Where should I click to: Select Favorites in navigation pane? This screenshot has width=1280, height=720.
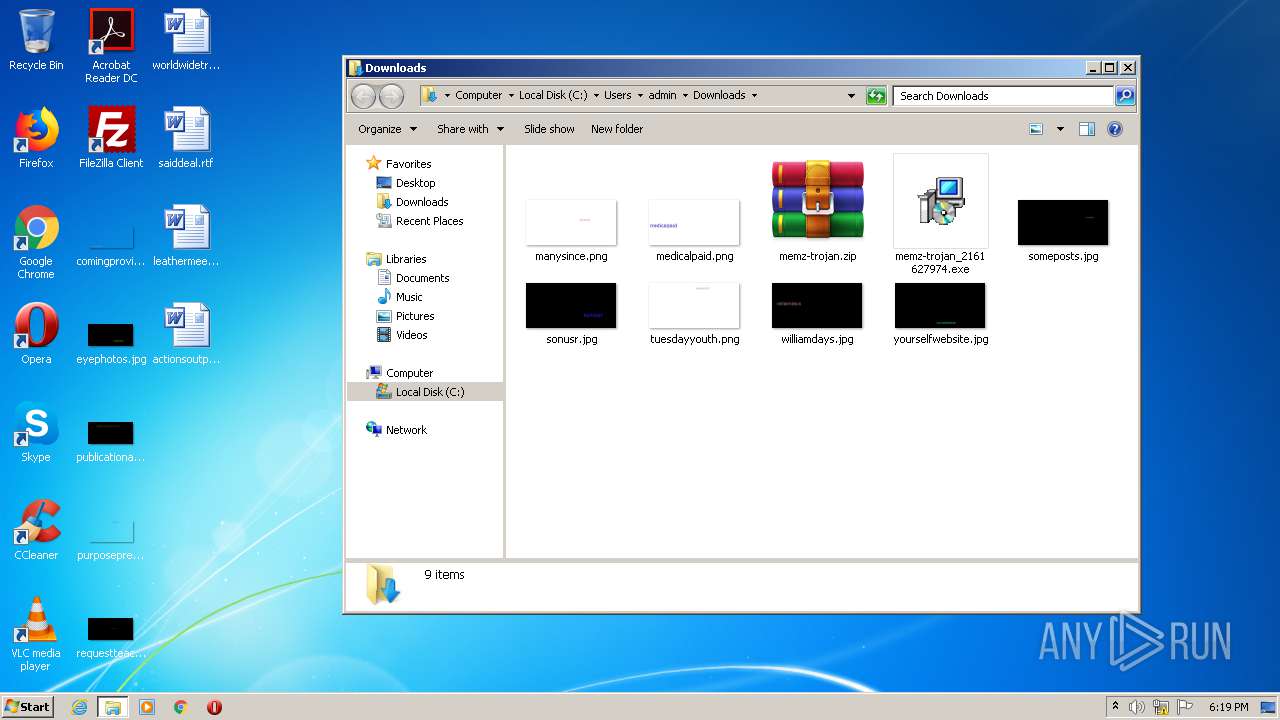click(x=399, y=164)
